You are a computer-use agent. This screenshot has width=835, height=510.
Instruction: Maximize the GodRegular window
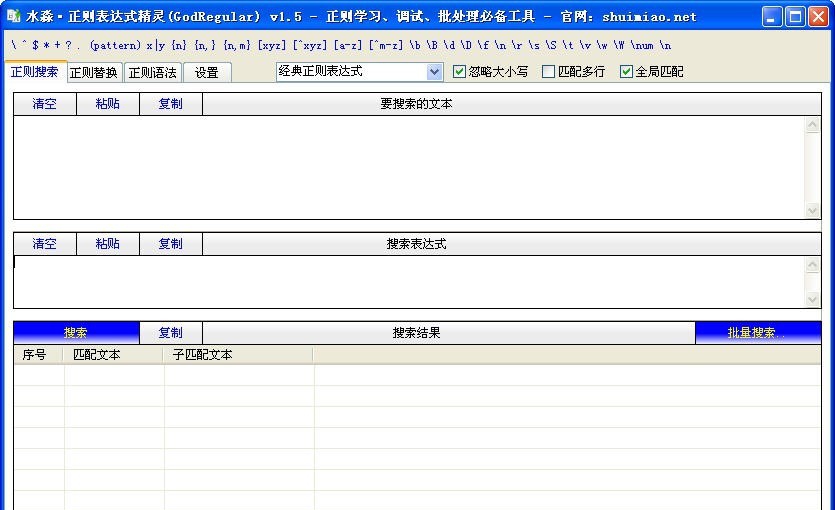pos(795,17)
